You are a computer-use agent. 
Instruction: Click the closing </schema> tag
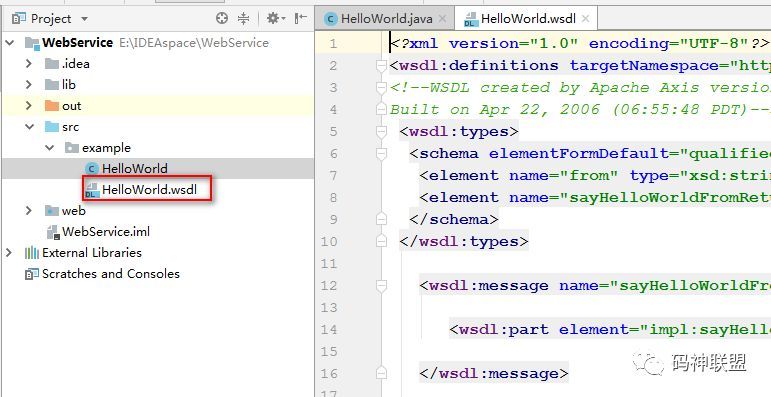coord(454,219)
